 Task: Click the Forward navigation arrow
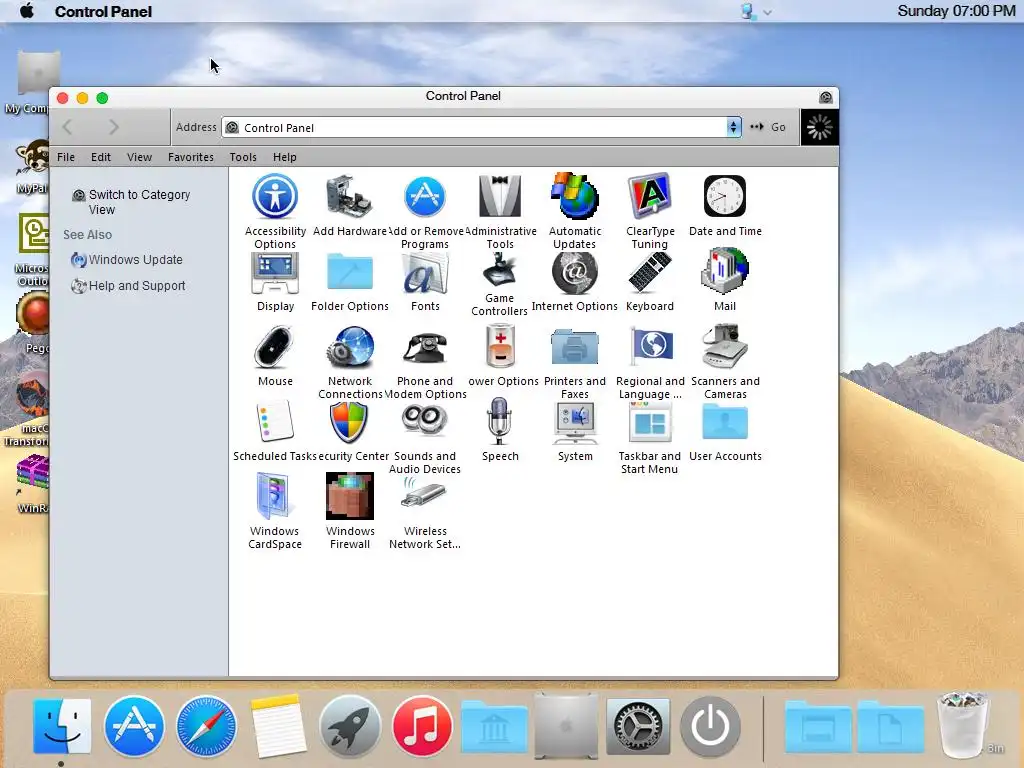114,127
